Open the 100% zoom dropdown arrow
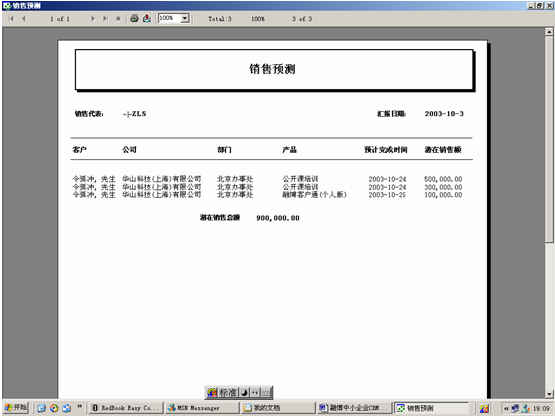 (x=185, y=18)
